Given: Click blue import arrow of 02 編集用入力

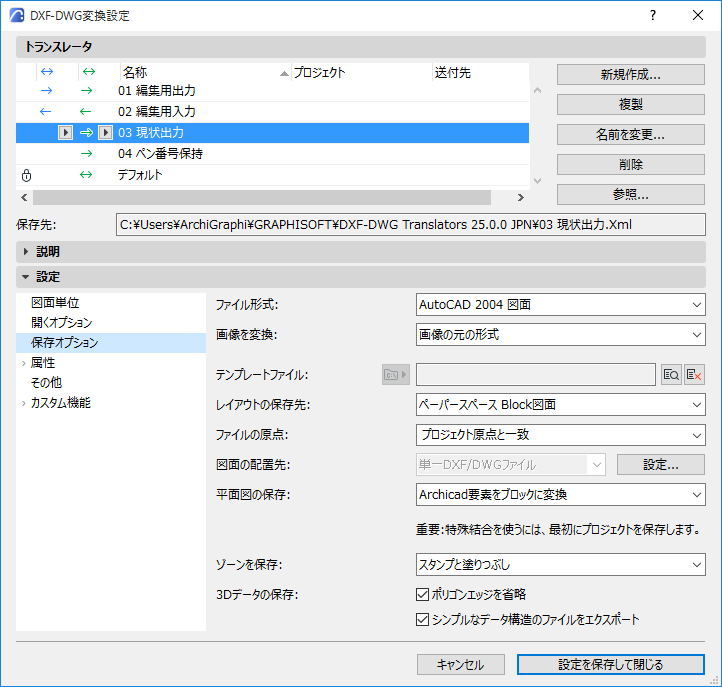Looking at the screenshot, I should (45, 111).
